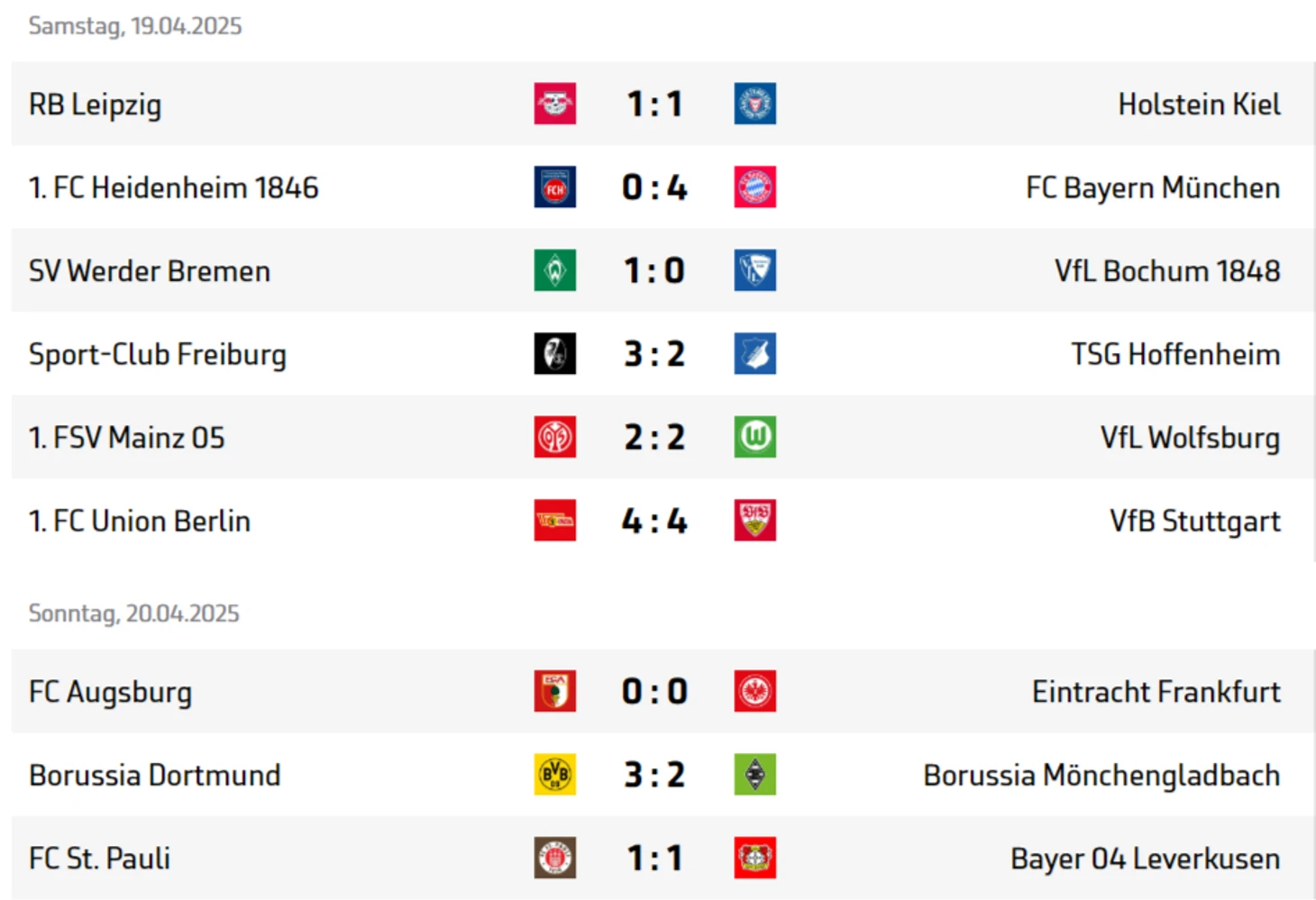
Task: Click the 1. FSV Mainz 05 name
Action: 127,438
